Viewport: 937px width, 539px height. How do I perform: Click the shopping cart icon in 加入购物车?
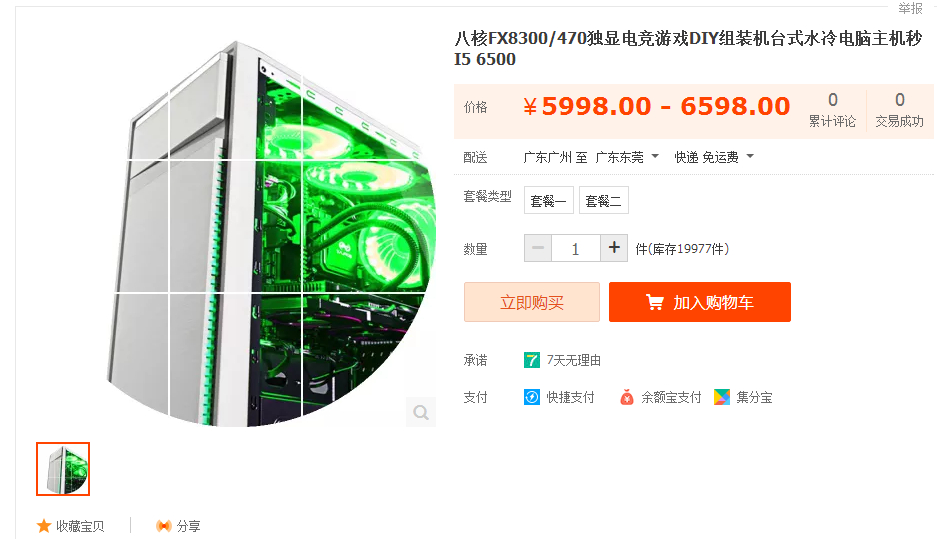655,302
